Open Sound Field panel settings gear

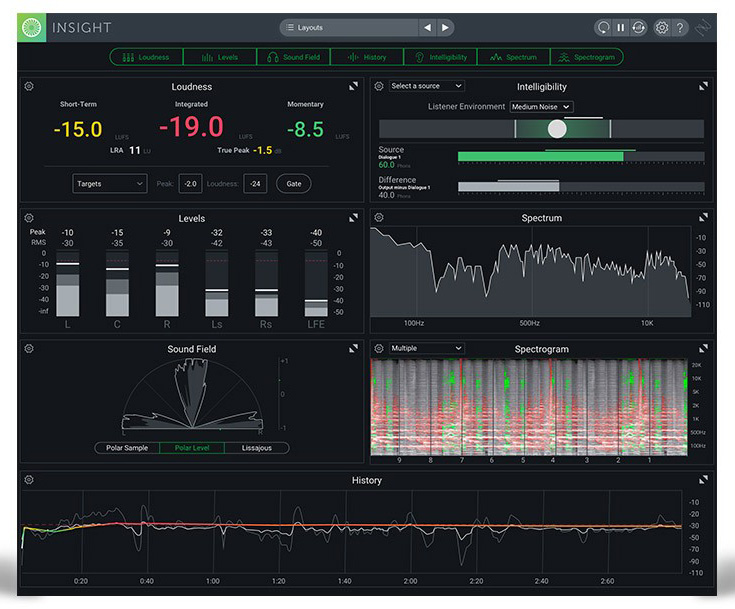coord(29,349)
